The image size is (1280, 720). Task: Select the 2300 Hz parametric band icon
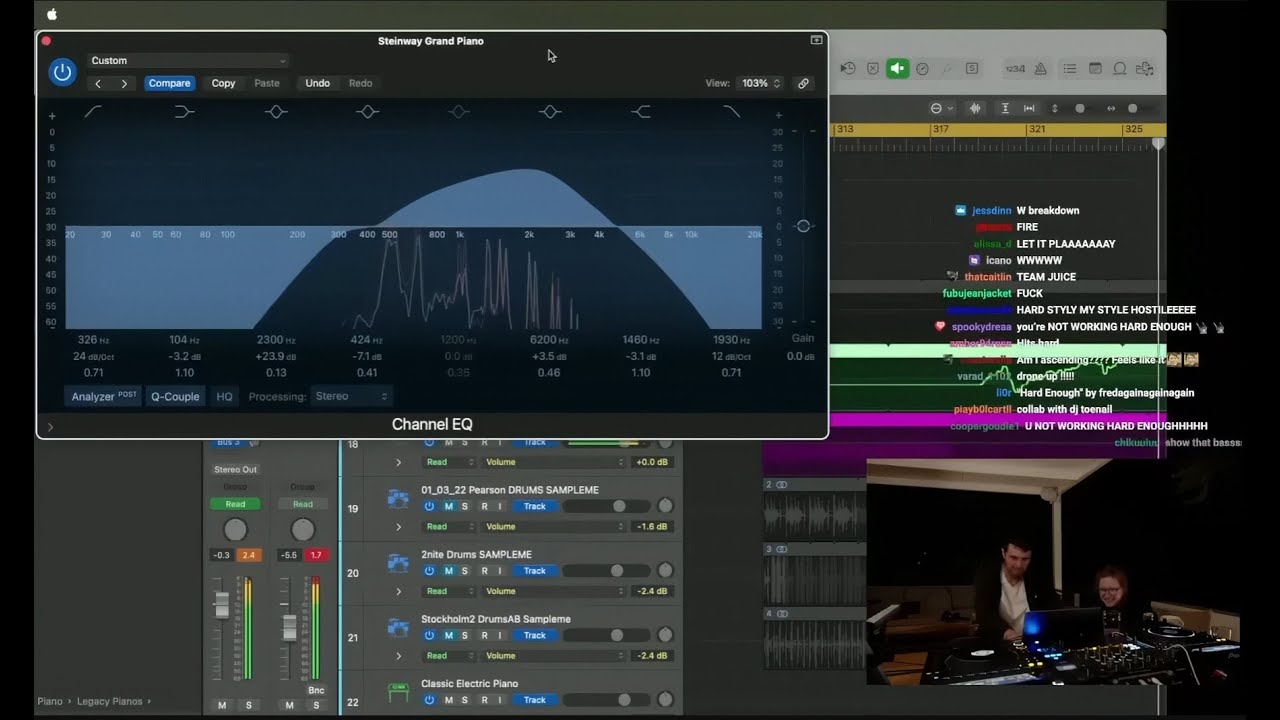pyautogui.click(x=276, y=112)
